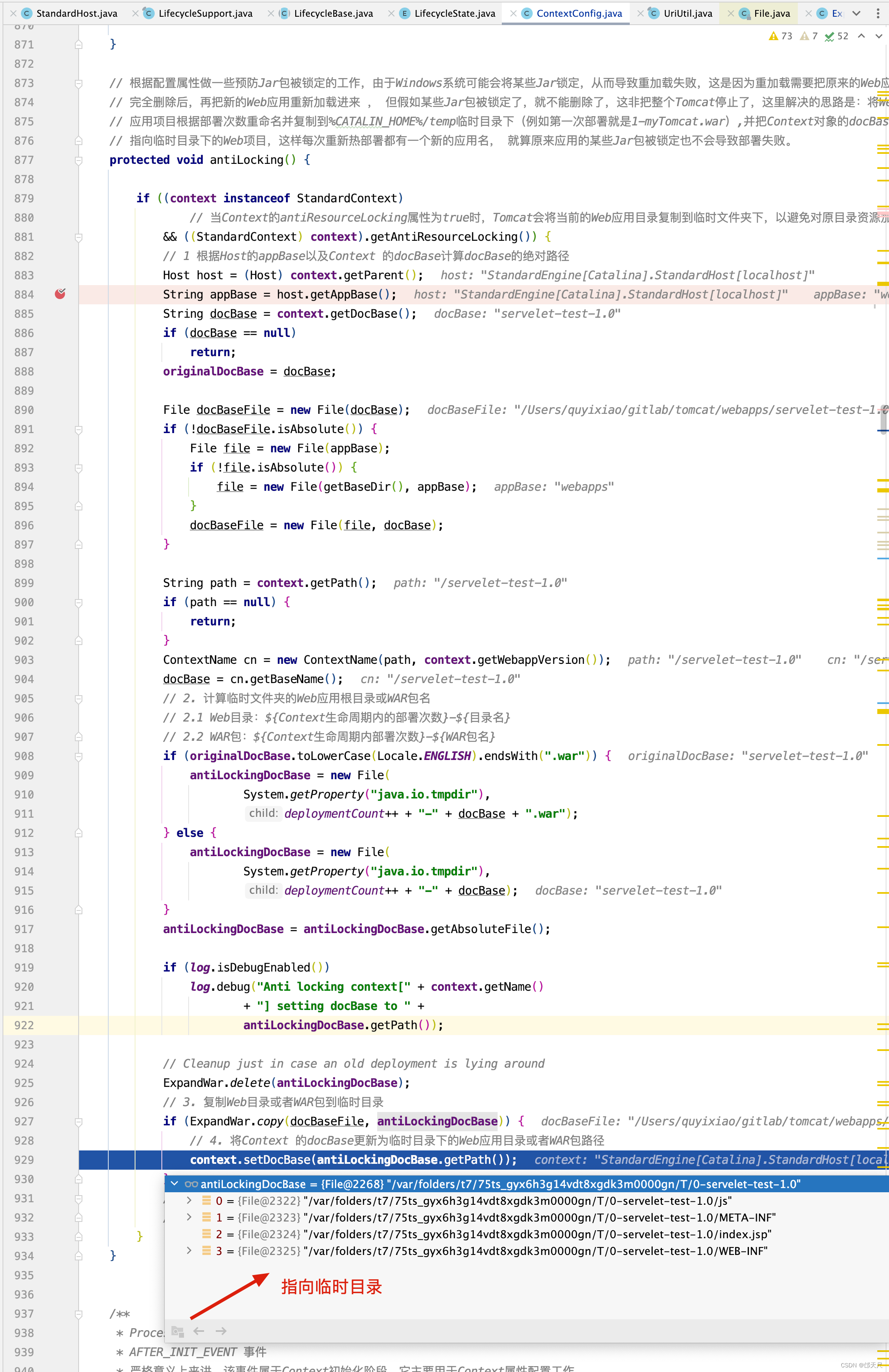Viewport: 889px width, 1372px height.
Task: Click the yellow warnings count indicator
Action: (781, 36)
